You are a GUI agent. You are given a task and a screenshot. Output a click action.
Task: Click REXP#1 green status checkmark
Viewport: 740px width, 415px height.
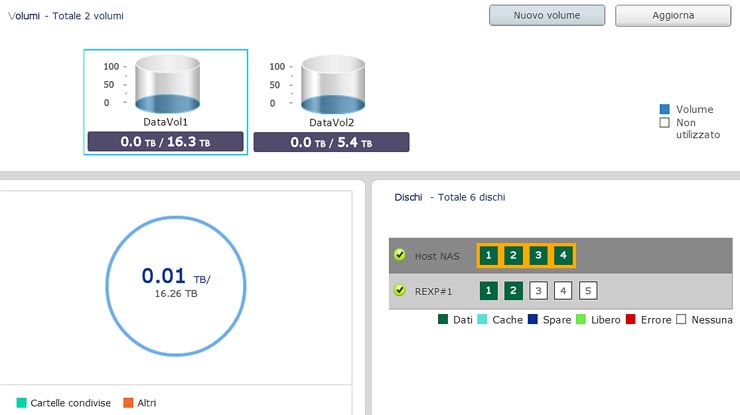[400, 291]
